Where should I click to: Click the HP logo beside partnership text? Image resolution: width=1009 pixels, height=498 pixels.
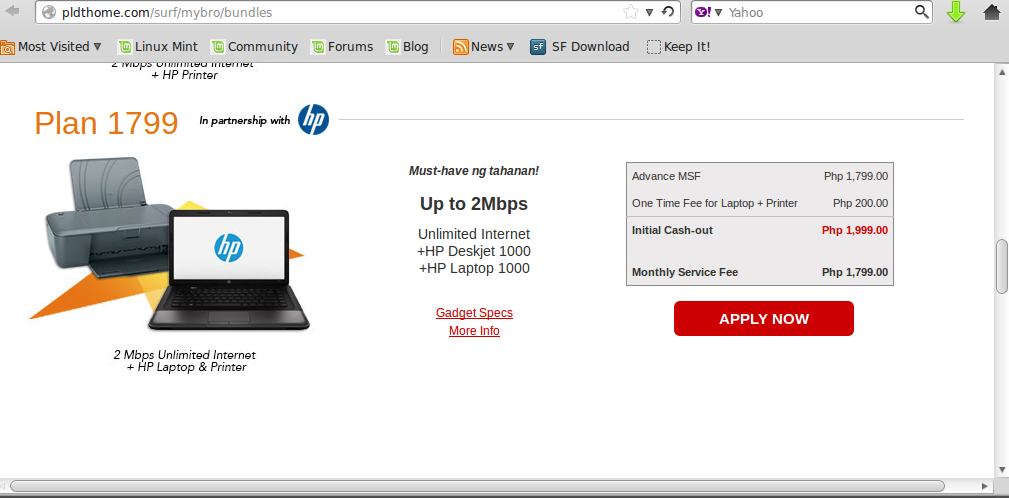click(313, 120)
